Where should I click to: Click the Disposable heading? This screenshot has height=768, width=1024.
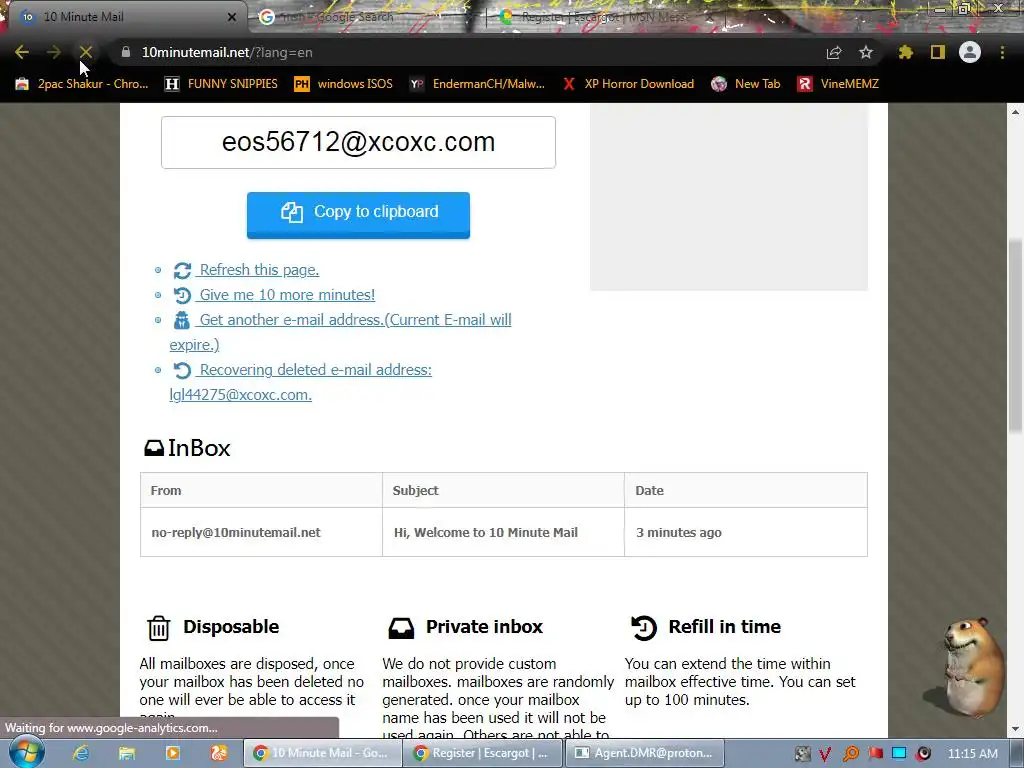tap(231, 626)
